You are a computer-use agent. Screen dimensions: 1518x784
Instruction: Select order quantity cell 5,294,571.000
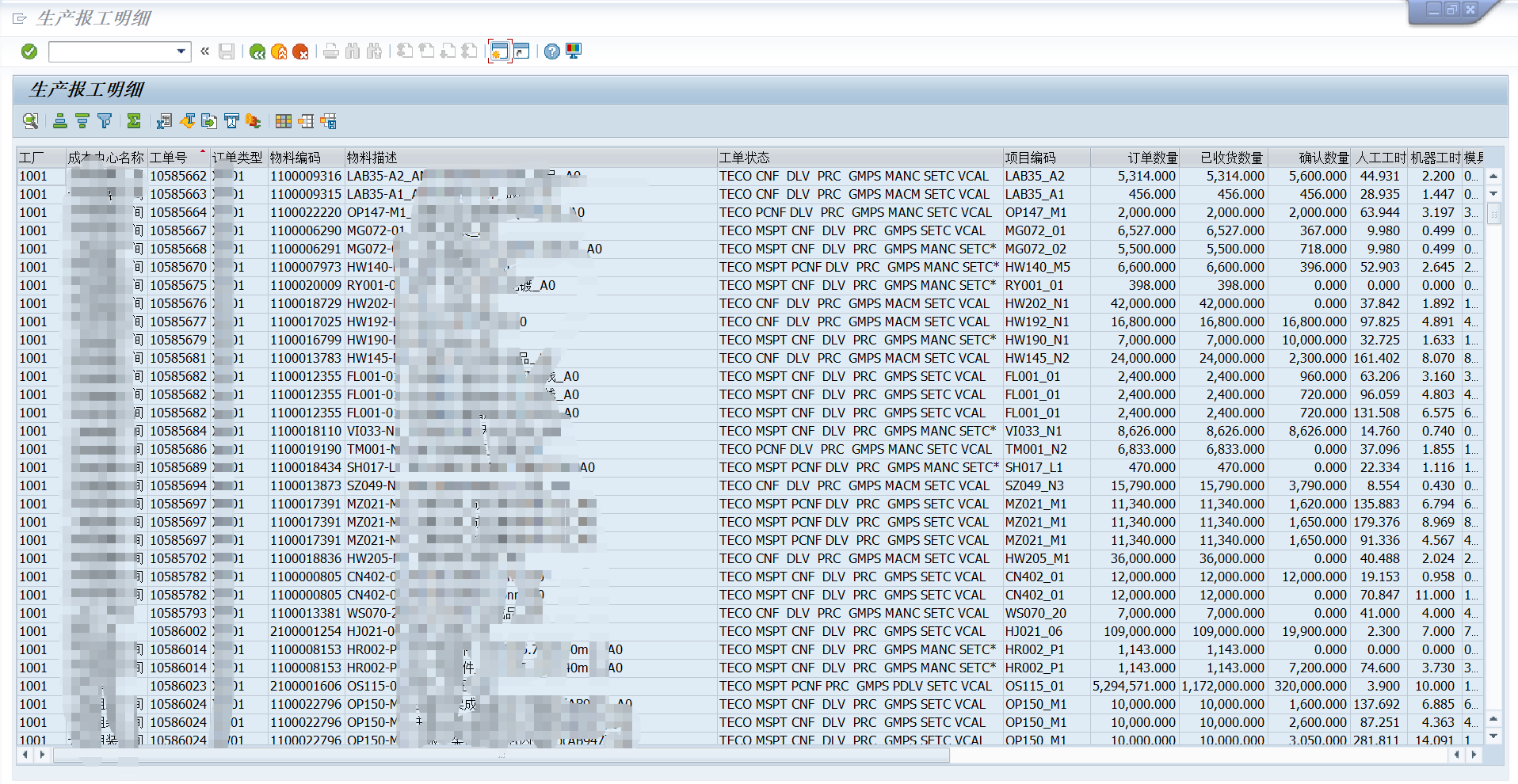click(1134, 686)
